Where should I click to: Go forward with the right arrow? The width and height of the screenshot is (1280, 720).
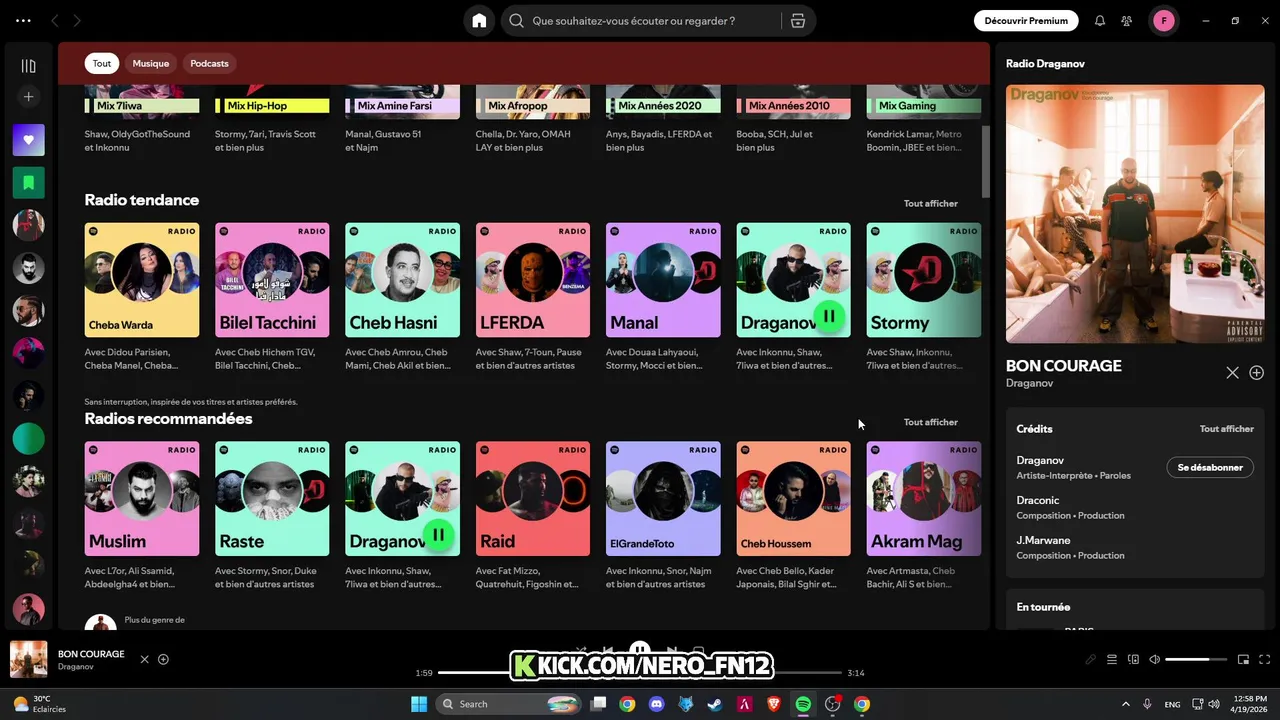tap(77, 21)
